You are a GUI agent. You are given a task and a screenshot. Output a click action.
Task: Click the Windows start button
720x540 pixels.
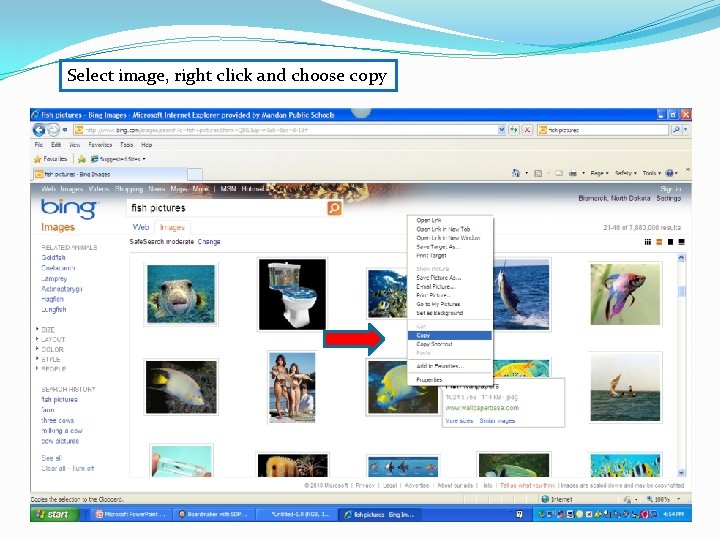[53, 515]
